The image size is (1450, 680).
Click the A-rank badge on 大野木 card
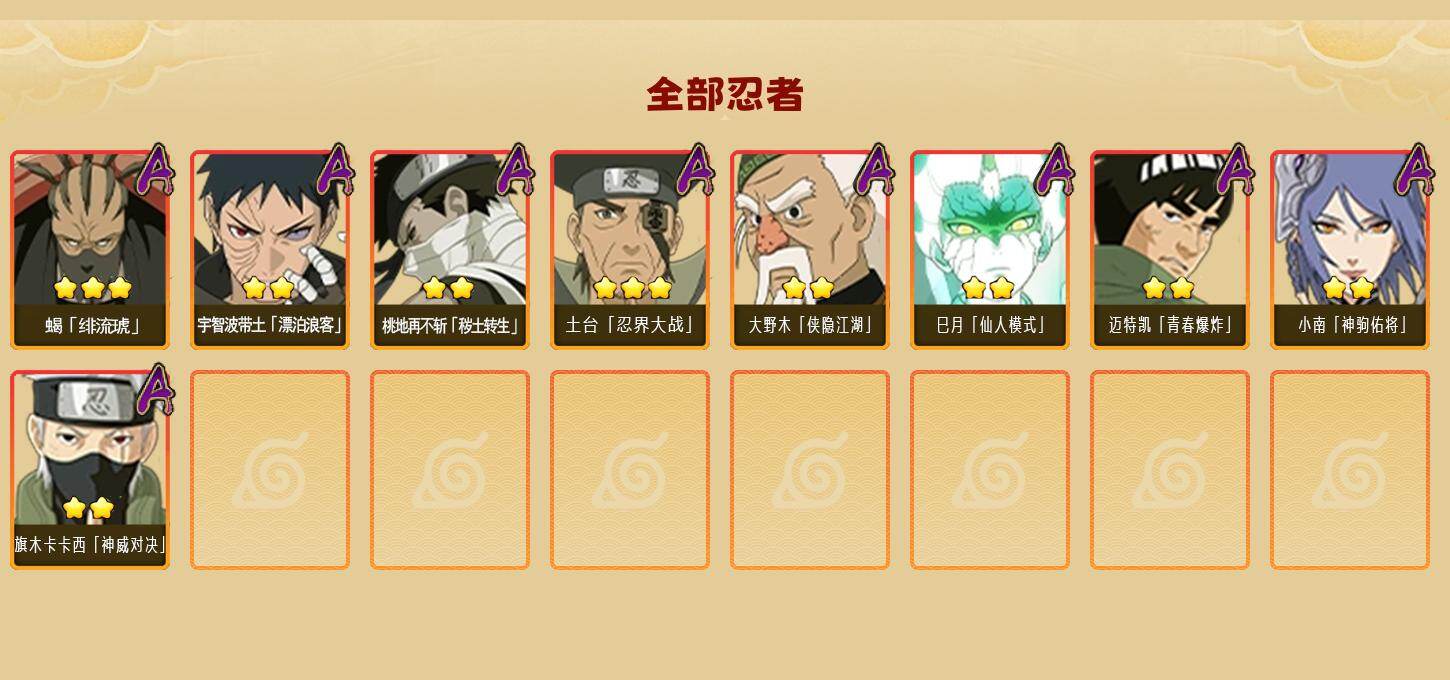pos(875,170)
